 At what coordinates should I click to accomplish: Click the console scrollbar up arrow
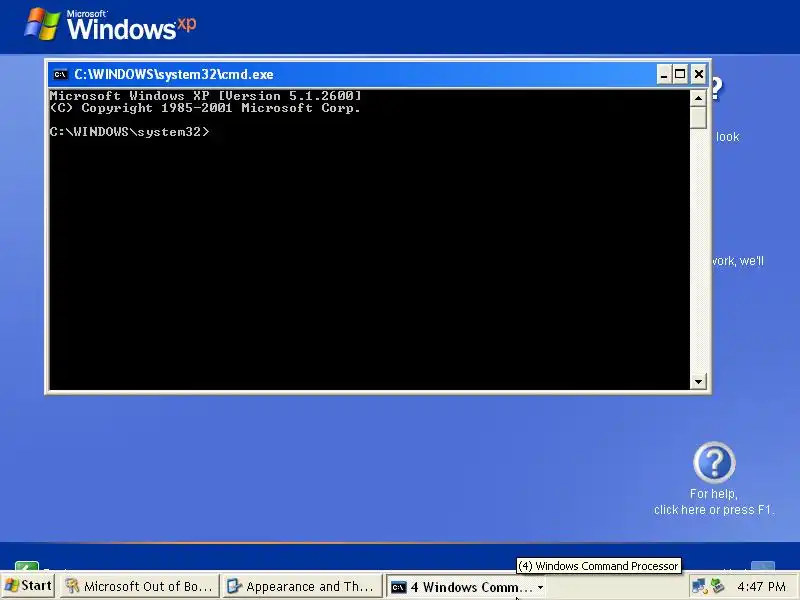698,97
